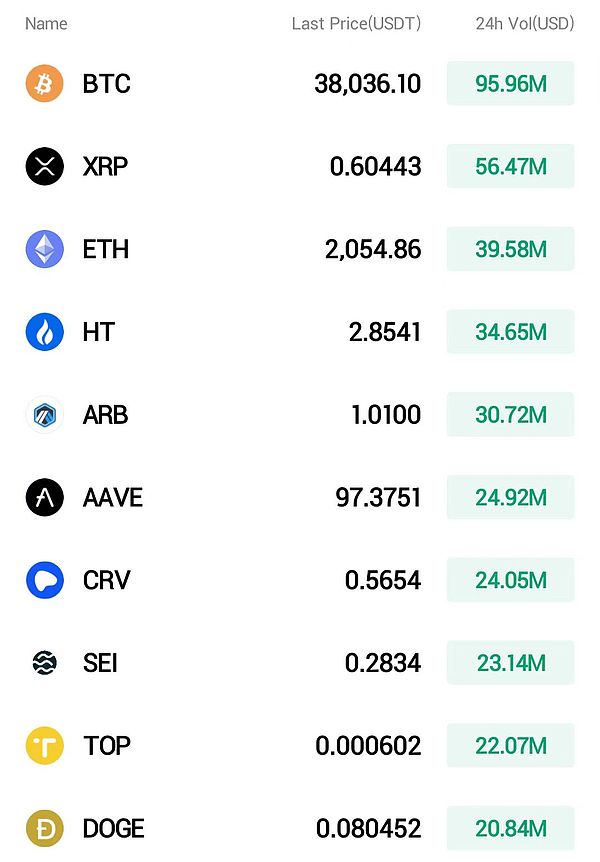
Task: Tap the ETH 39.58M volume badge
Action: (x=510, y=249)
